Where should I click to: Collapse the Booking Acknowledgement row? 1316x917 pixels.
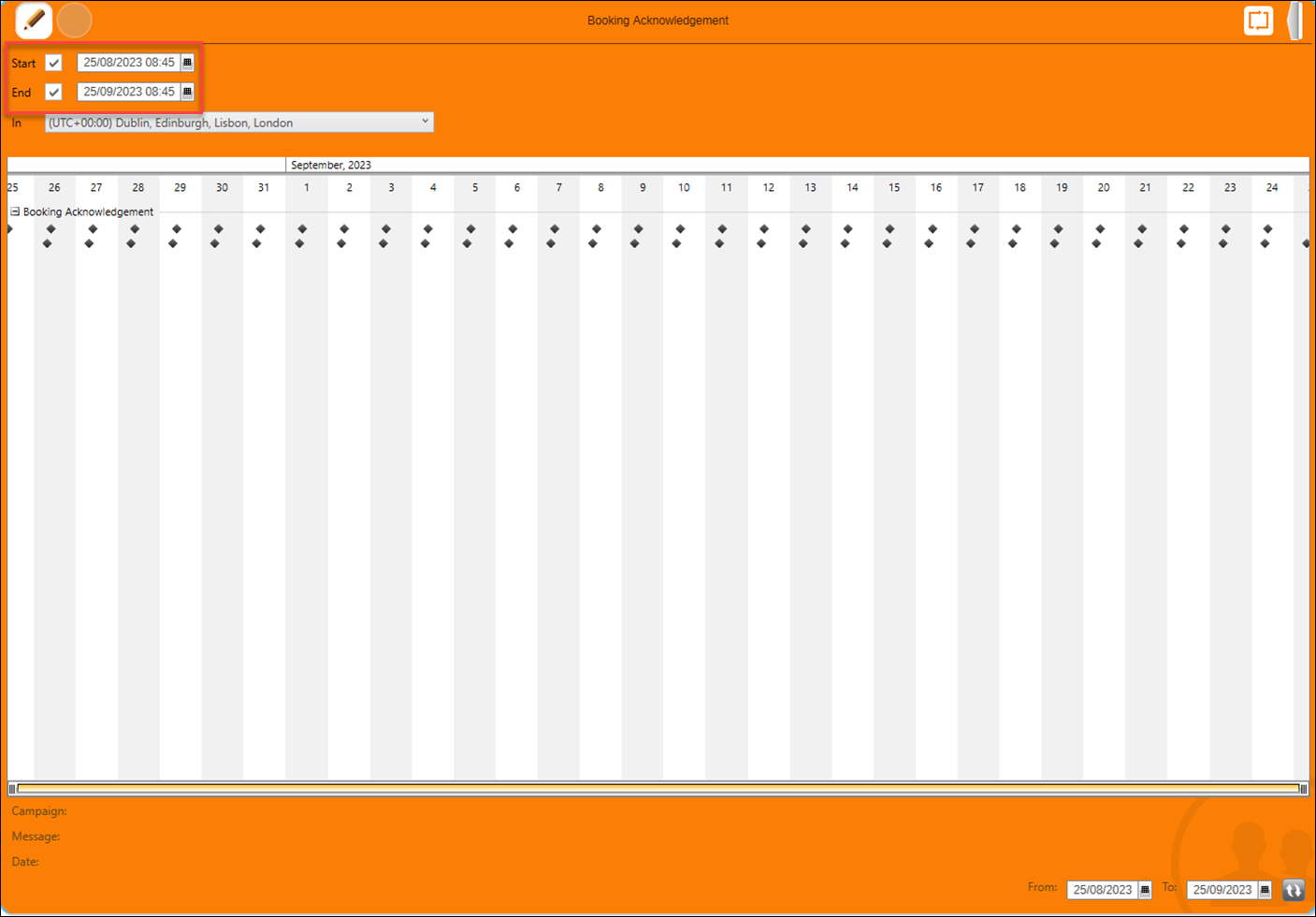tap(15, 211)
